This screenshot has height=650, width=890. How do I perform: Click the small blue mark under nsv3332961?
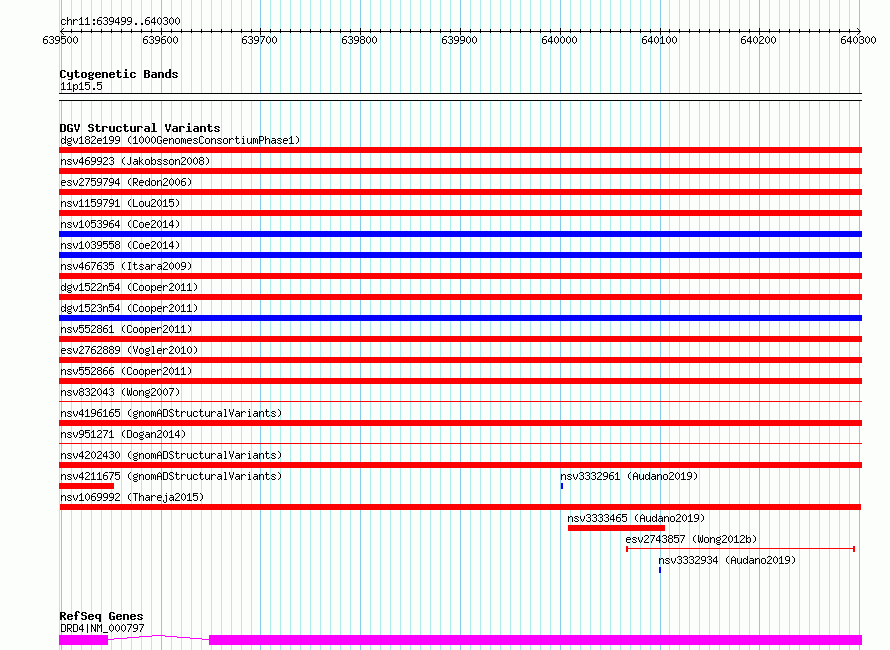pos(562,486)
